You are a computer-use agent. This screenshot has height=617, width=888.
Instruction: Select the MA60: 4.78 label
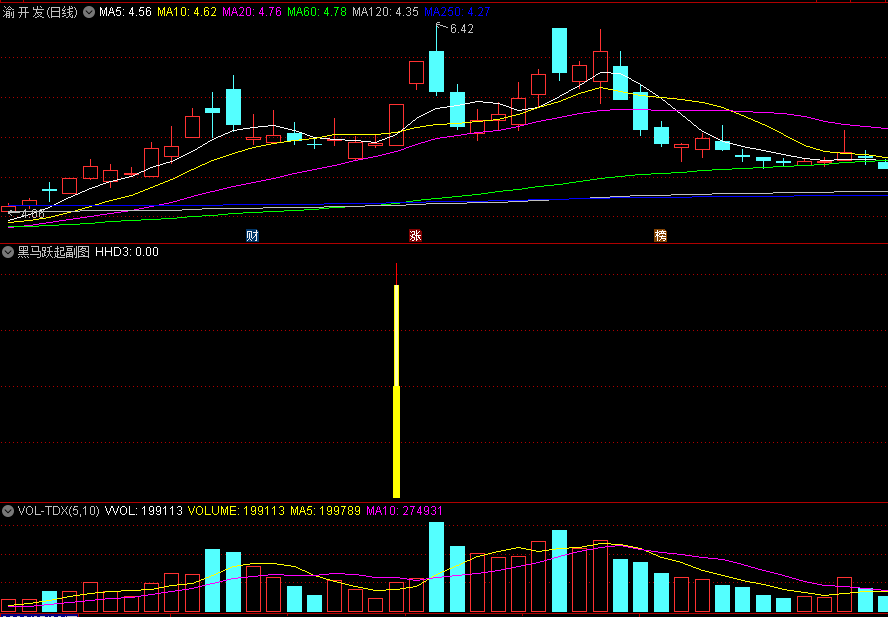coord(317,12)
